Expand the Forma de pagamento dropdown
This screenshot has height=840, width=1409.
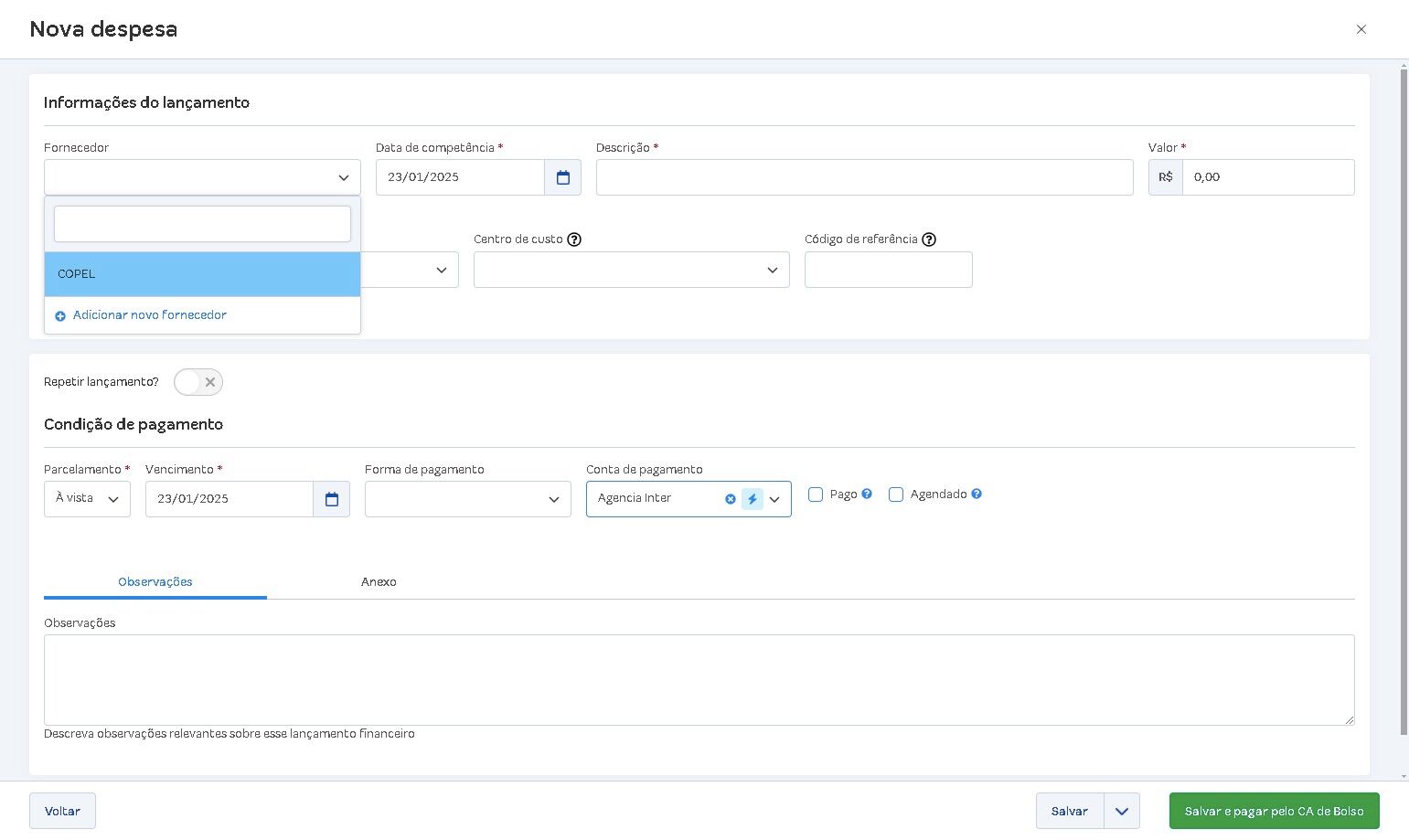point(467,499)
